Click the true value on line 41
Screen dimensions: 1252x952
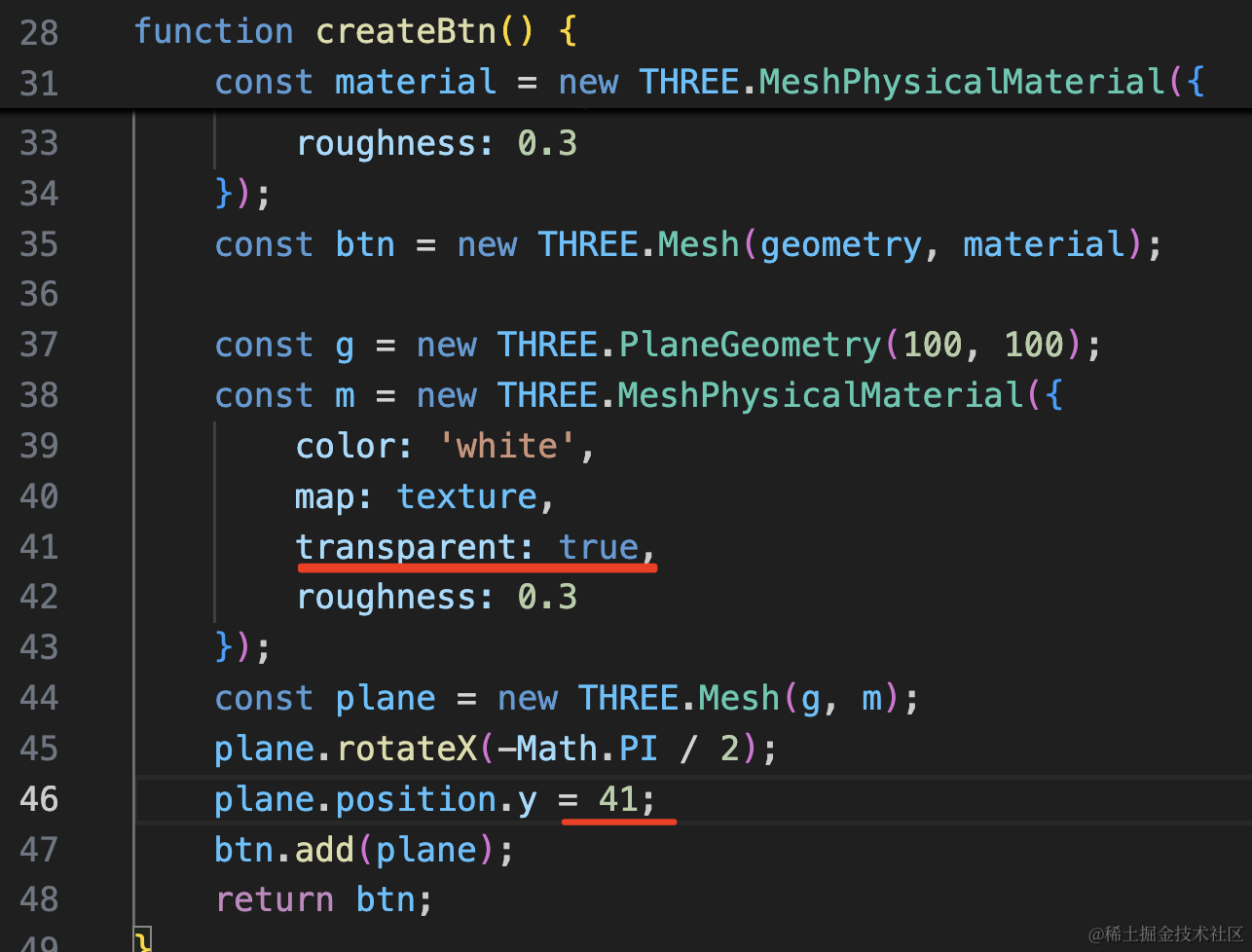(599, 547)
